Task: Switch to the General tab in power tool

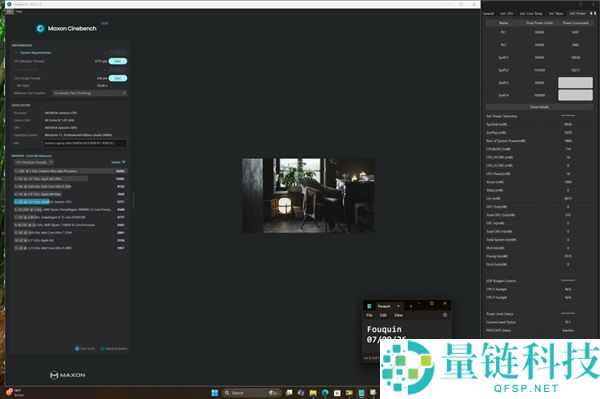Action: point(489,13)
